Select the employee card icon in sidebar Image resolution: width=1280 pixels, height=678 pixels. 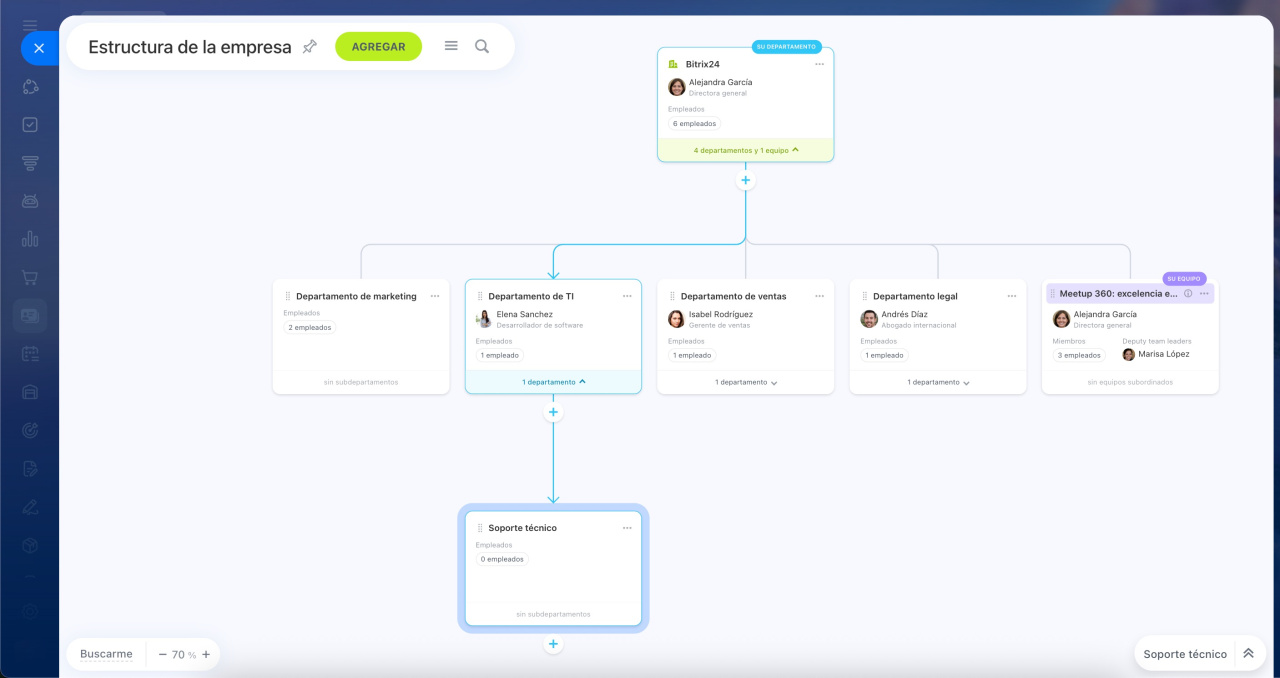coord(30,315)
